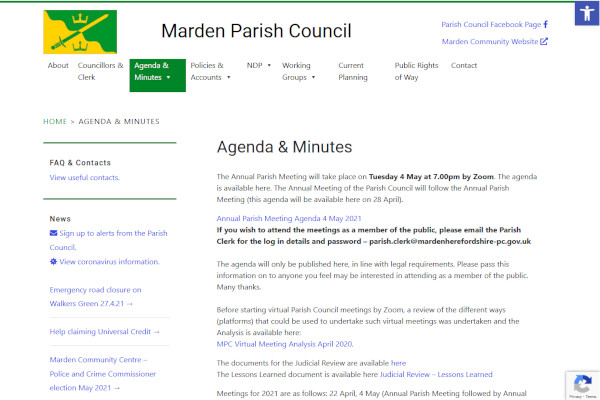Open Annual Parish Meeting Agenda 4 May 2021
The height and width of the screenshot is (400, 600).
289,218
